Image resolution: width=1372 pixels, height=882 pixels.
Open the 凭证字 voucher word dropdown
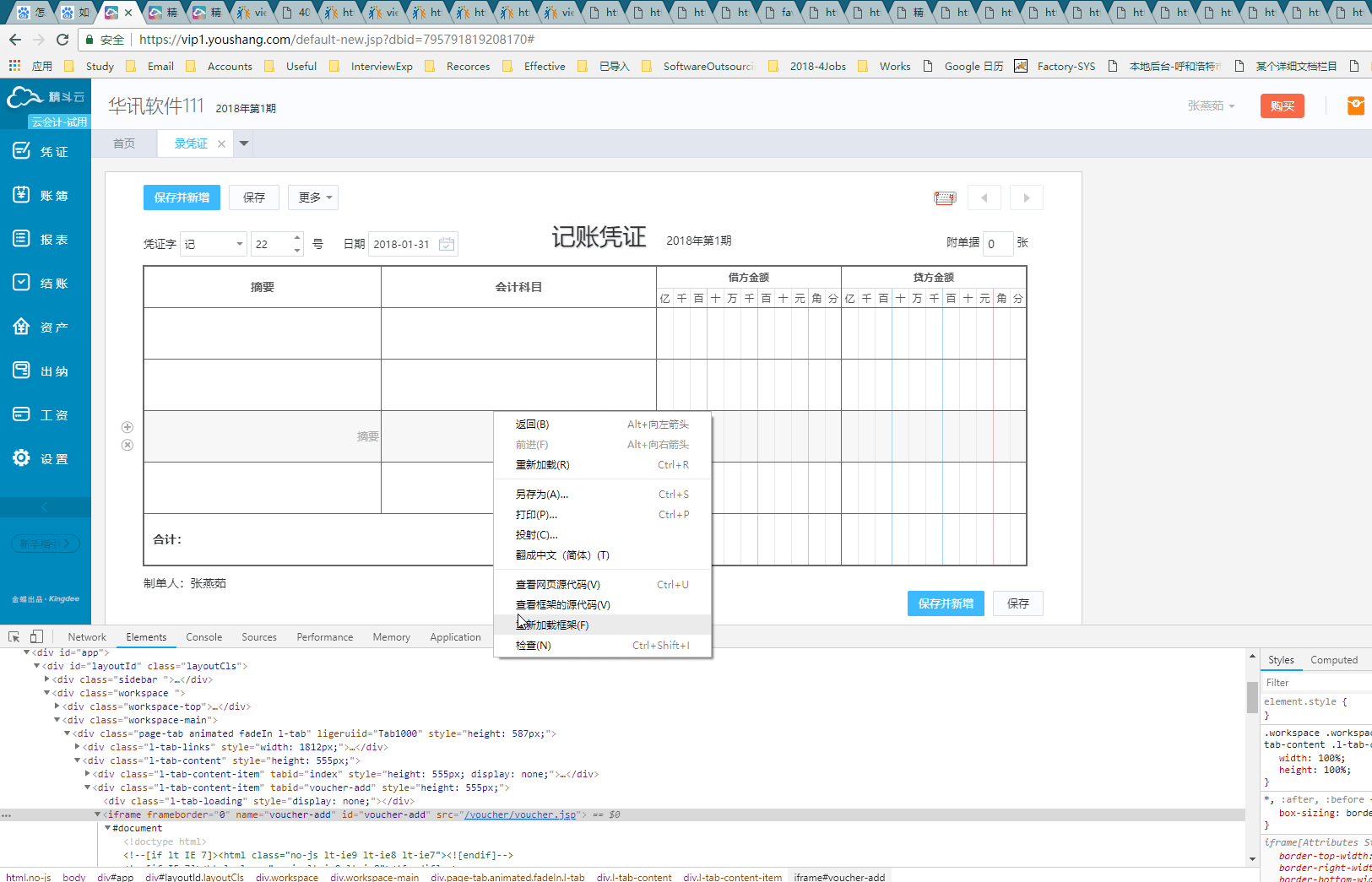214,244
